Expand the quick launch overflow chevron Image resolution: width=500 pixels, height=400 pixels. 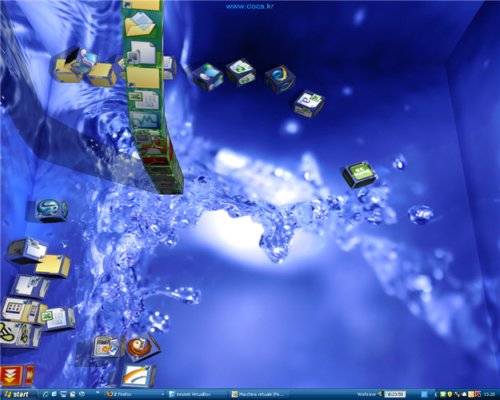coord(97,392)
